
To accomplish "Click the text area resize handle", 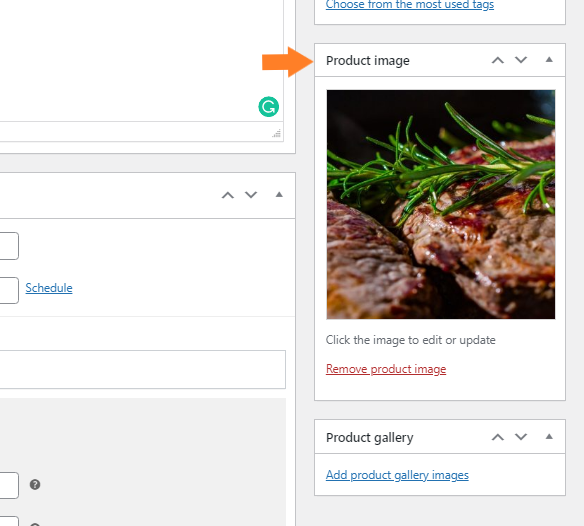I will [277, 133].
